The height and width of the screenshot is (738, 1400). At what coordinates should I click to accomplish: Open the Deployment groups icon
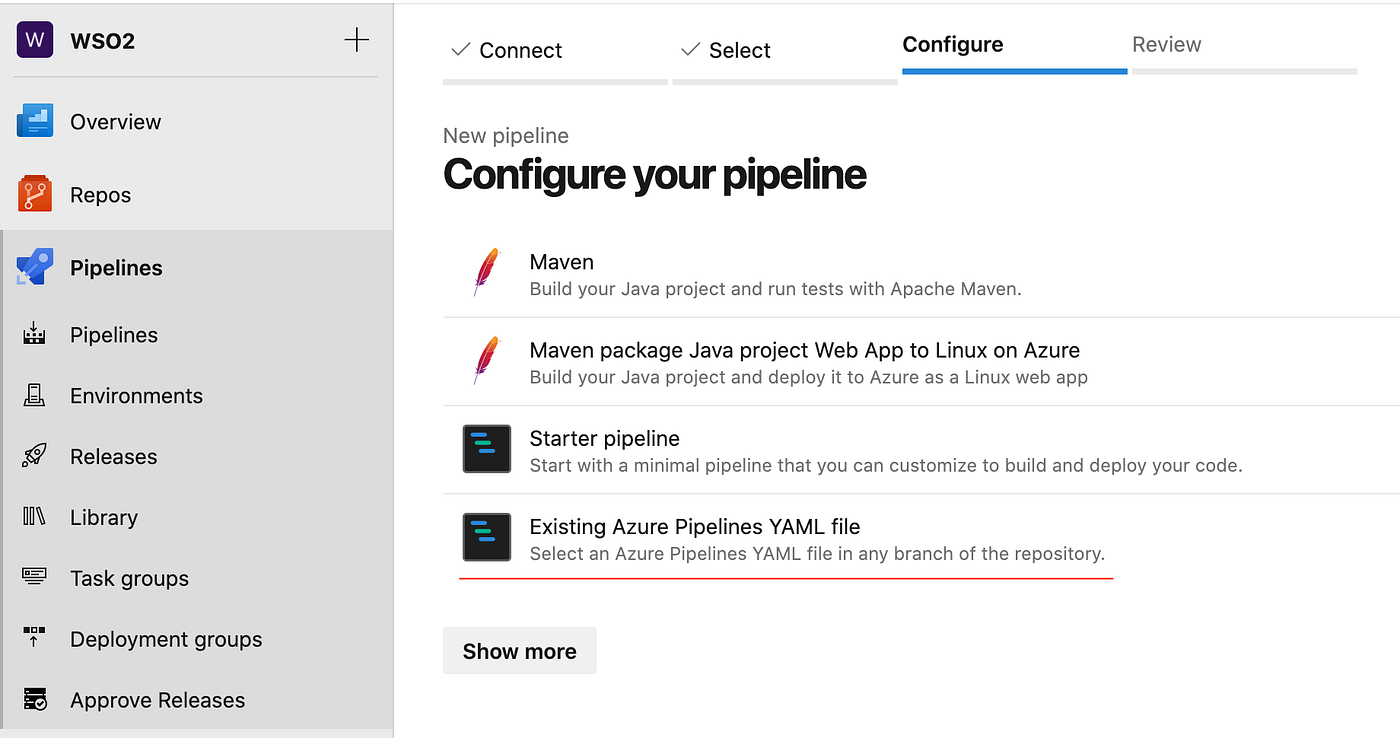click(x=35, y=639)
